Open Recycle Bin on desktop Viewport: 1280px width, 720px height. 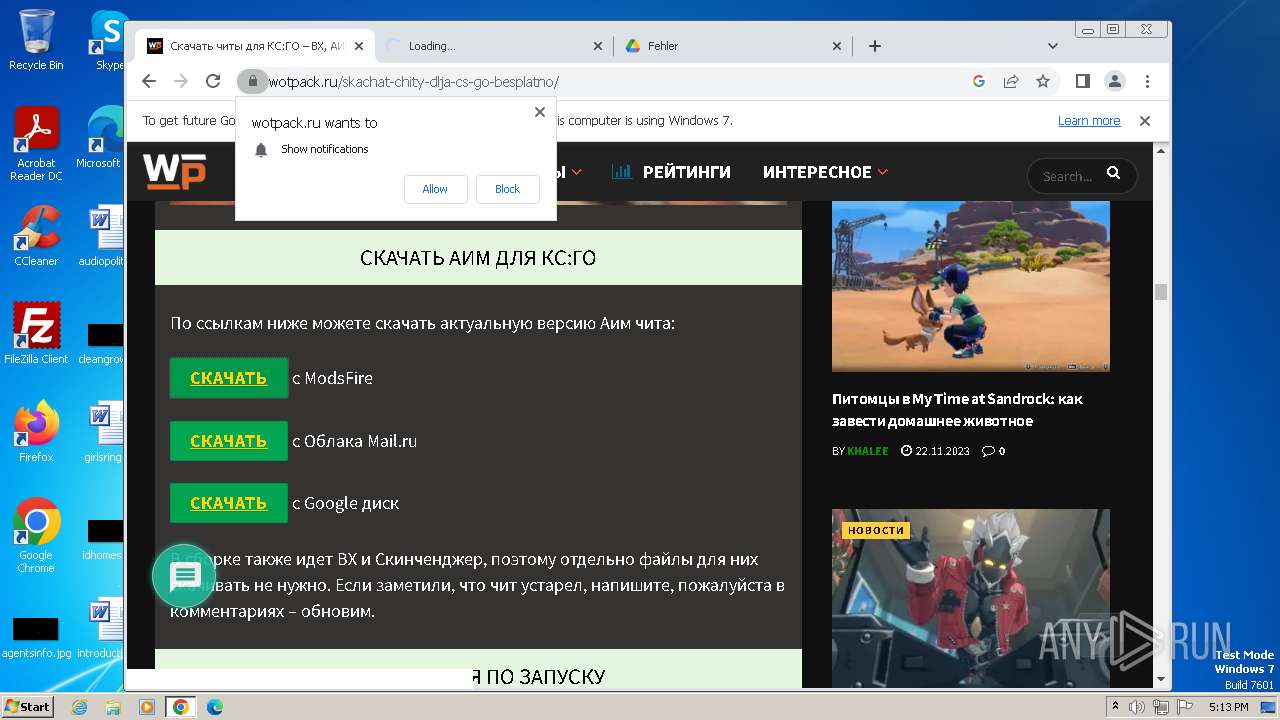point(36,40)
